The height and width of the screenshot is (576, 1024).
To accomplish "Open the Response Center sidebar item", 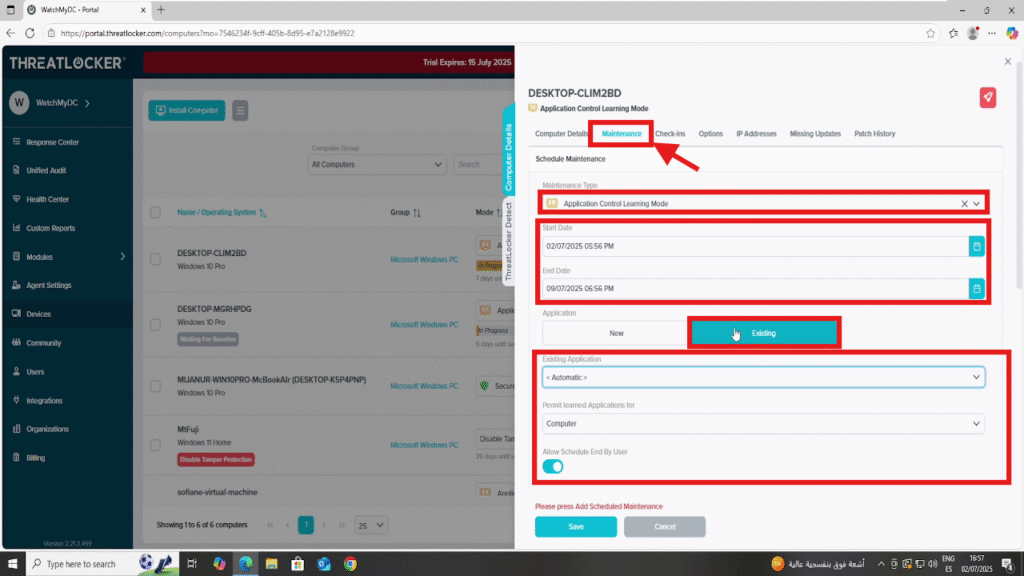I will 52,142.
